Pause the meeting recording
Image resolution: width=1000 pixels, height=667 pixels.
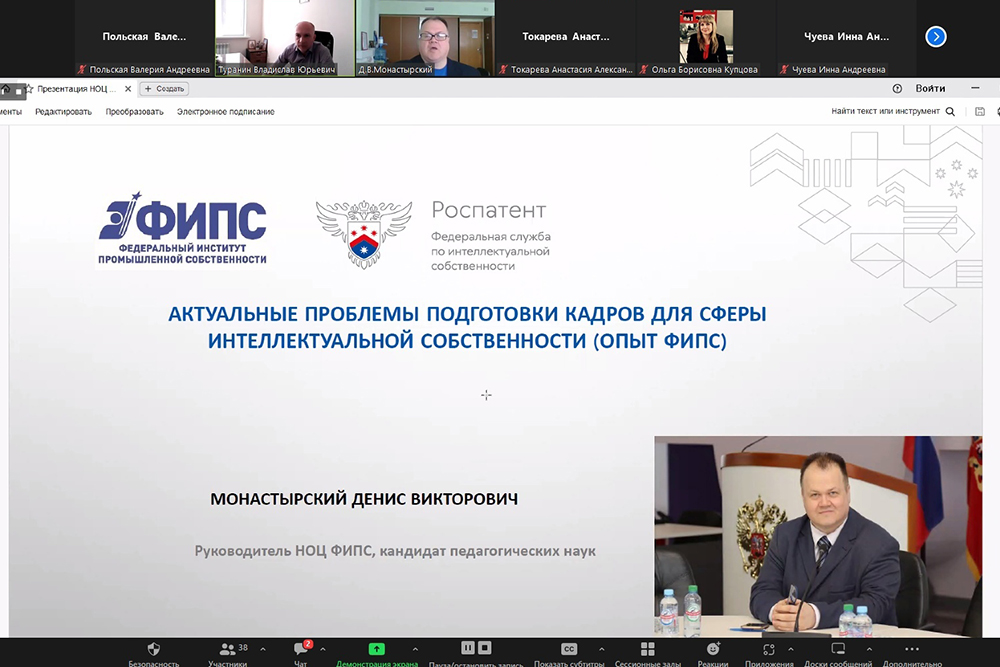(x=467, y=648)
